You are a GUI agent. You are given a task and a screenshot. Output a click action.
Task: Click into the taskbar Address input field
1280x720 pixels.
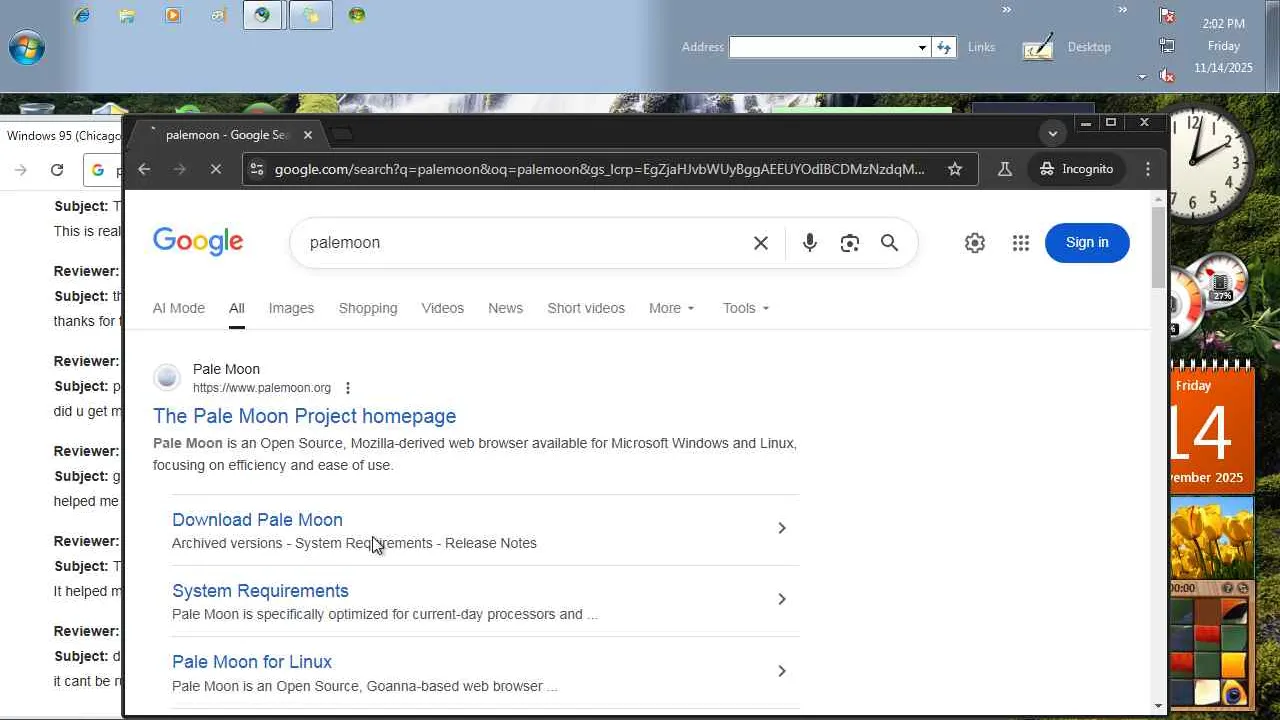[x=823, y=47]
